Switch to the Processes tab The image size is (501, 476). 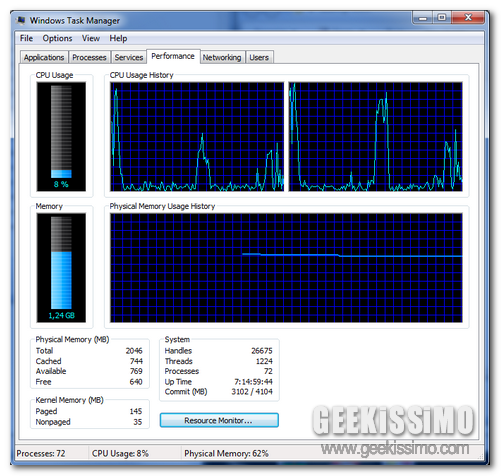point(89,57)
